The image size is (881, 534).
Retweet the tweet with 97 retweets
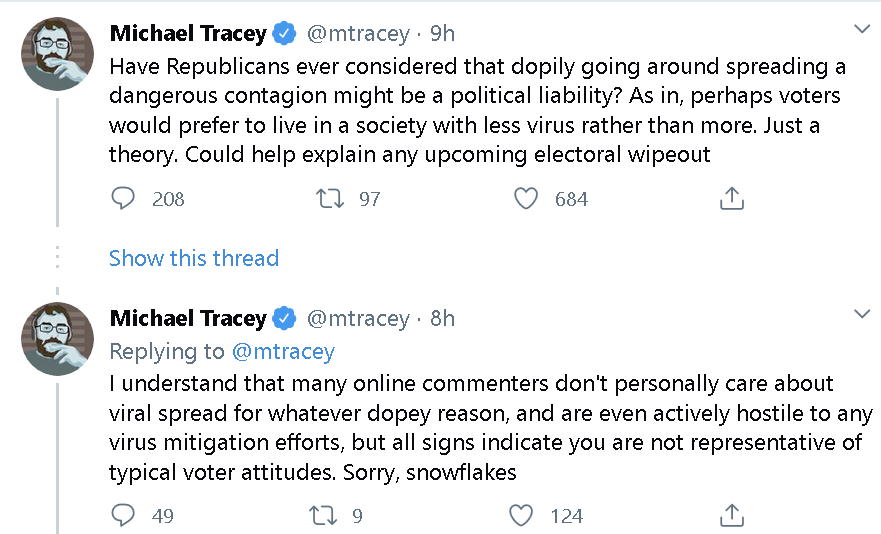(330, 198)
